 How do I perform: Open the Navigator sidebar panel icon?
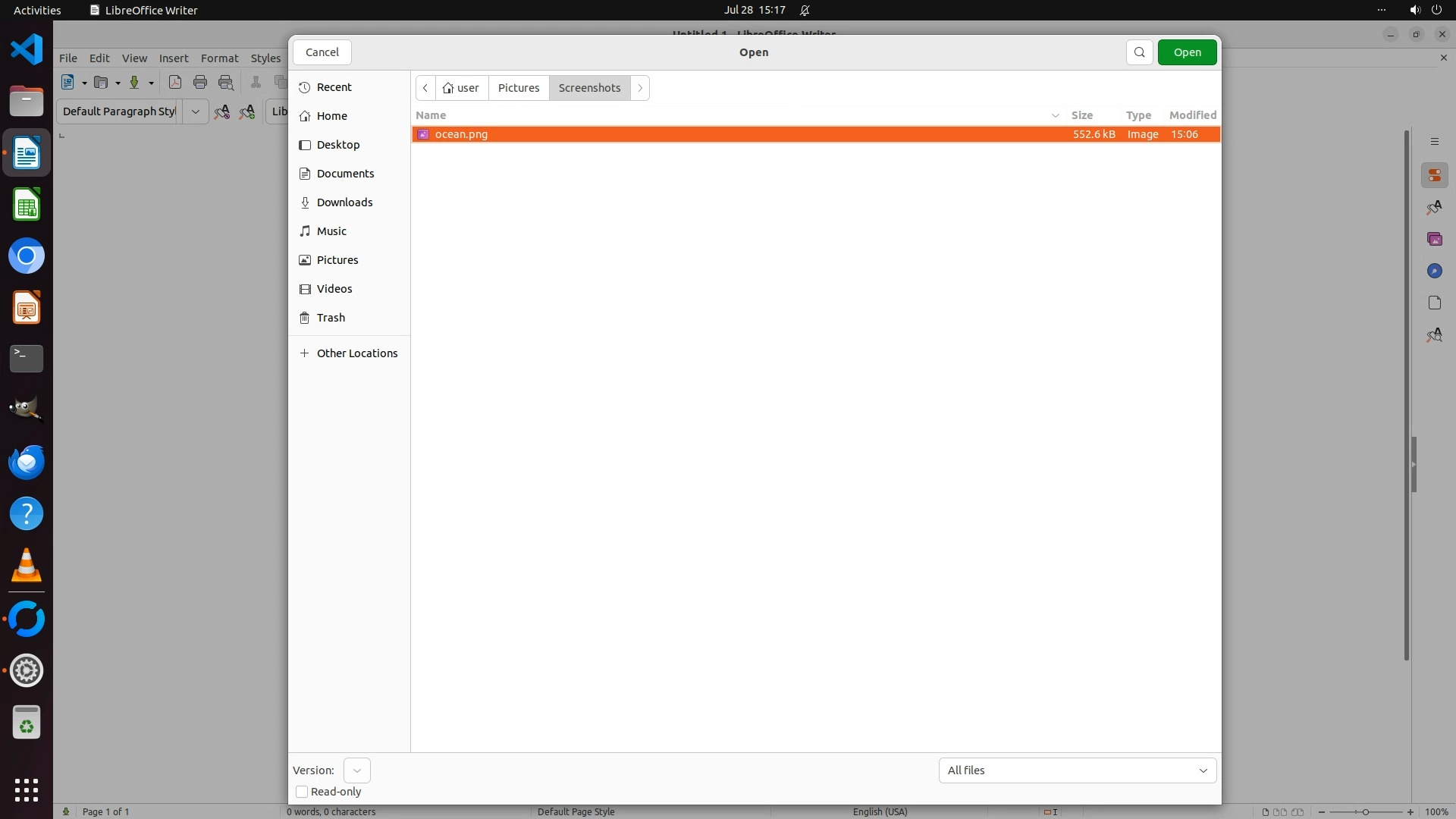(1434, 271)
